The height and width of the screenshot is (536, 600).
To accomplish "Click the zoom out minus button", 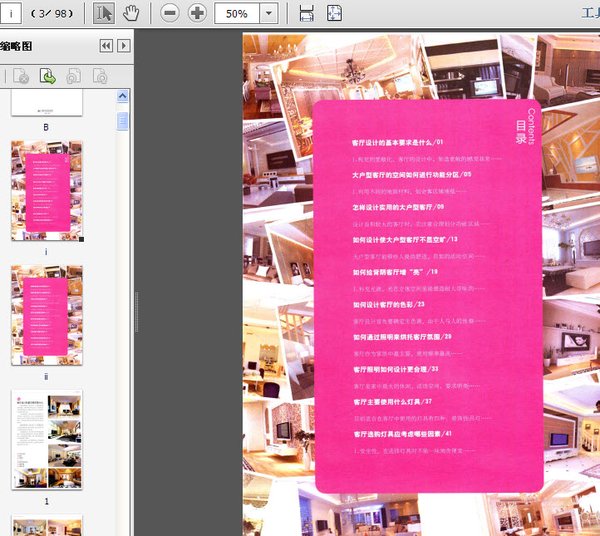I will point(170,14).
